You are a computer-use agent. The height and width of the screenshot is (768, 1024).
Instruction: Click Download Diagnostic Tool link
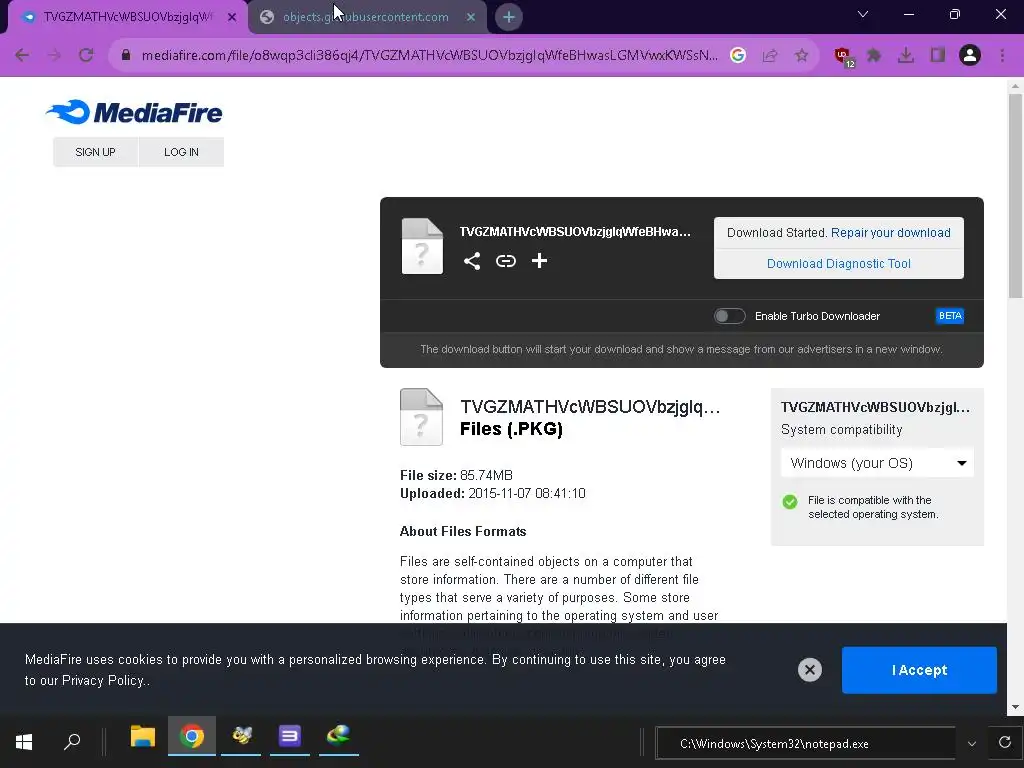tap(839, 264)
